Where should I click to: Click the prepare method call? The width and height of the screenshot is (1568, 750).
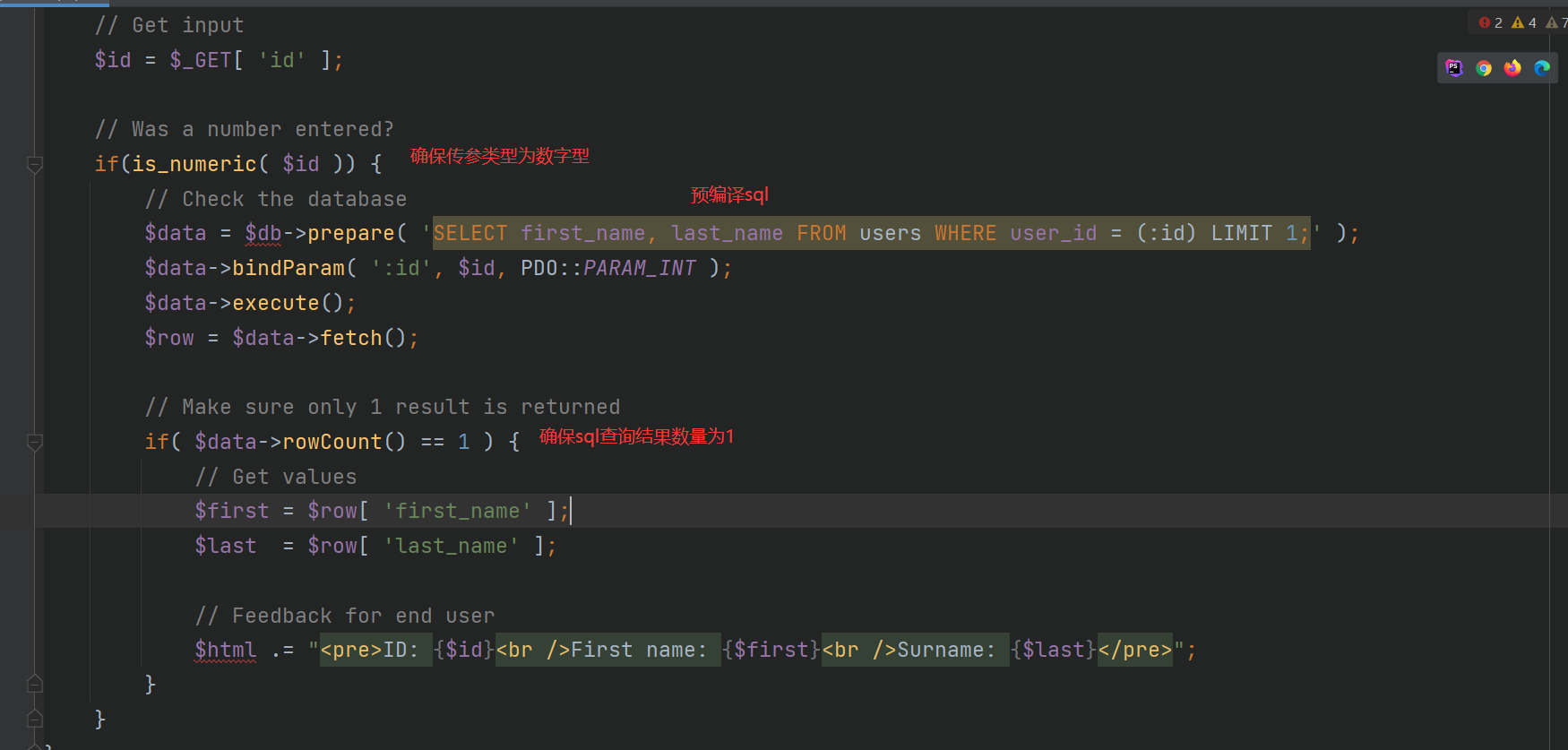click(x=351, y=233)
